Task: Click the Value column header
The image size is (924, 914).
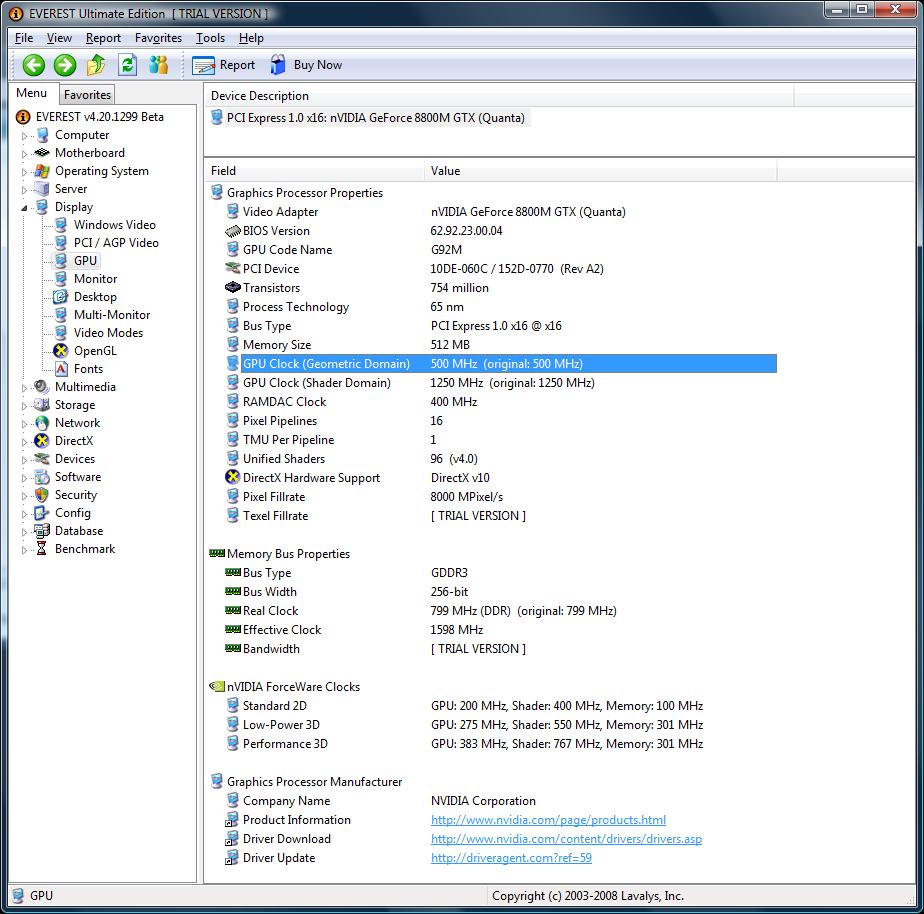Action: 600,171
